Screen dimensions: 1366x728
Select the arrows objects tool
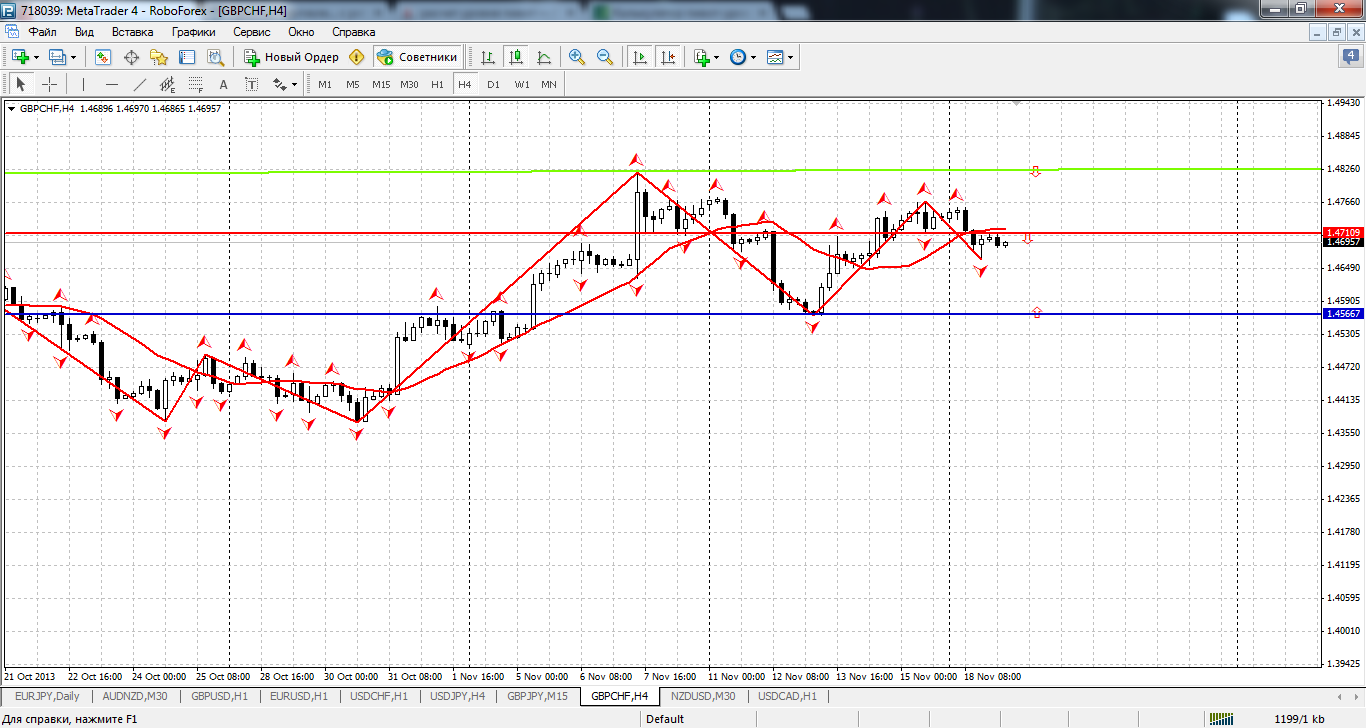(x=279, y=84)
